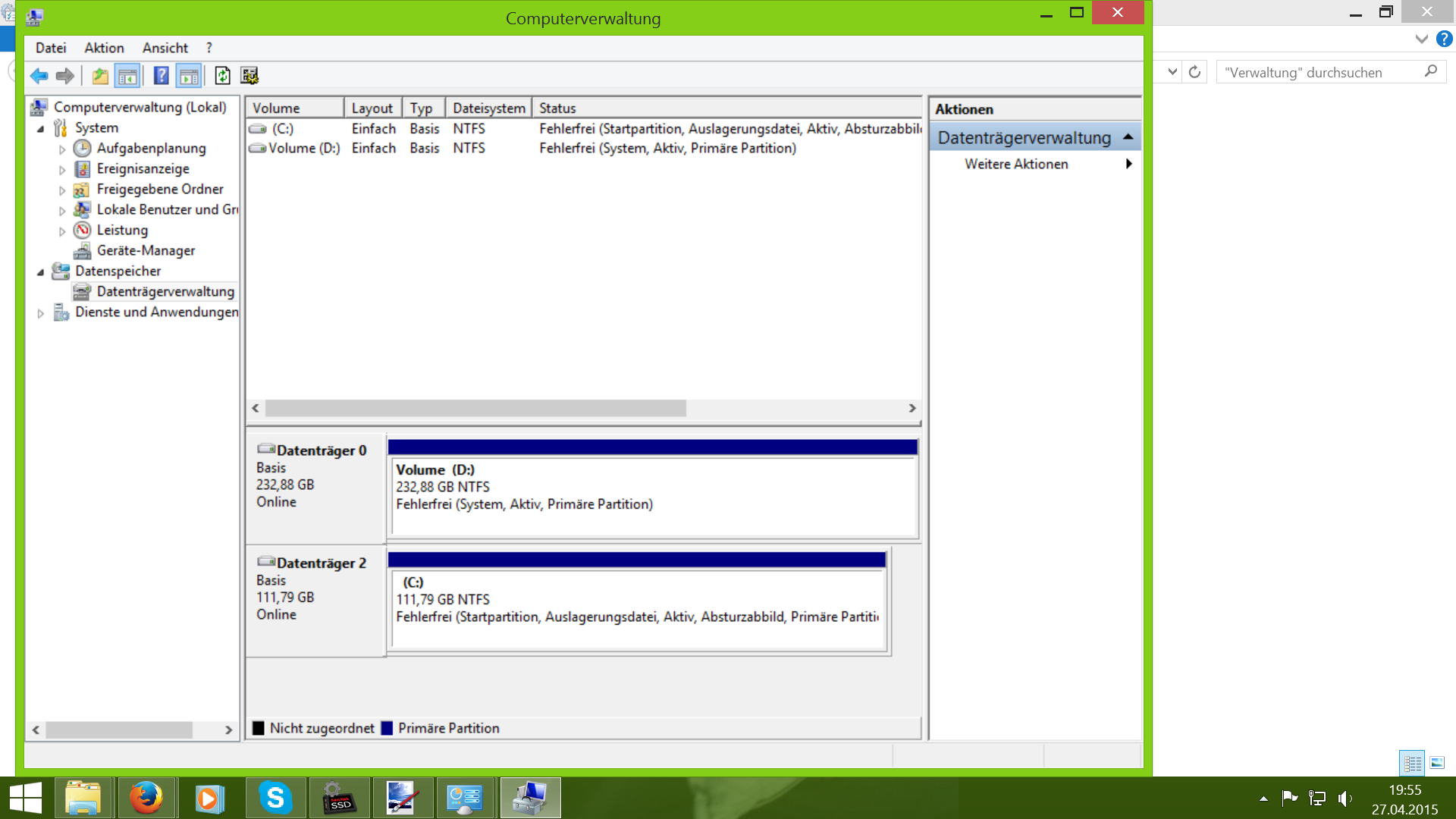Expand Dienste und Anwendungen node
Viewport: 1456px width, 819px height.
pyautogui.click(x=41, y=312)
